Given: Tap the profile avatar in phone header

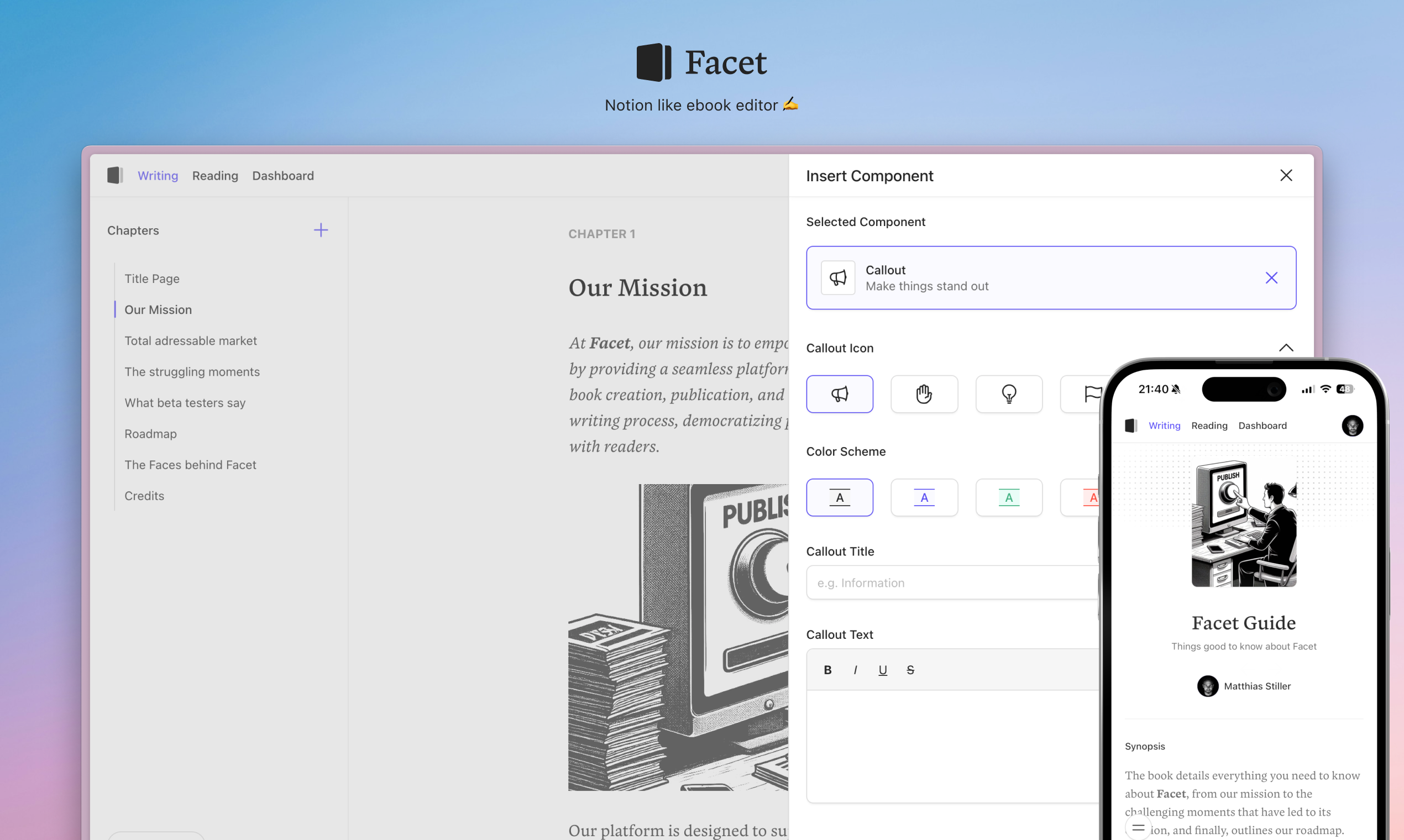Looking at the screenshot, I should tap(1352, 426).
